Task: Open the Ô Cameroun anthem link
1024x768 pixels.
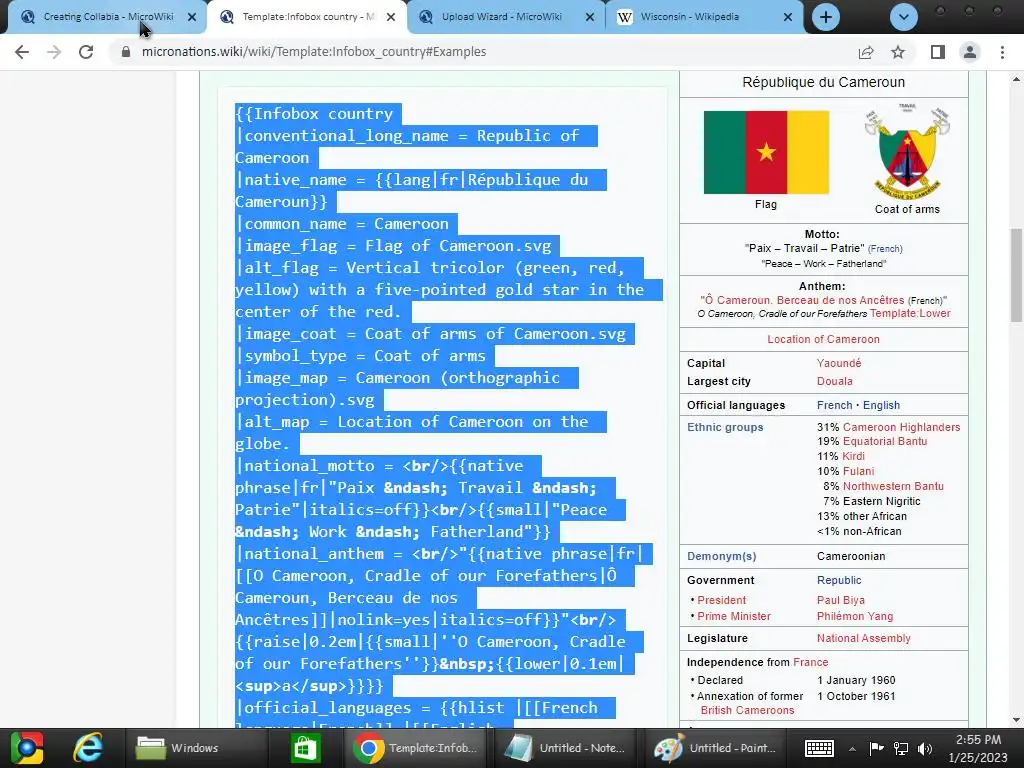Action: pos(805,300)
